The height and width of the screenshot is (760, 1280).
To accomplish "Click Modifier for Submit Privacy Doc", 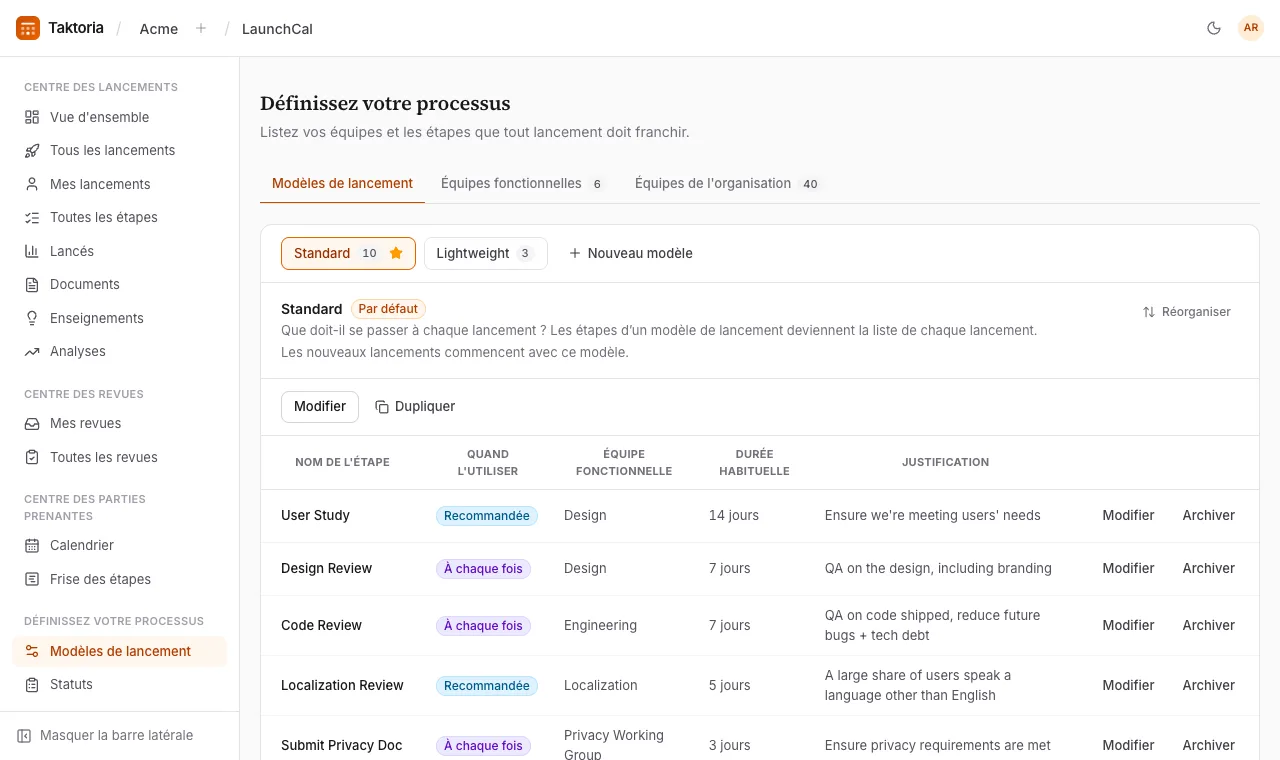I will point(1128,745).
